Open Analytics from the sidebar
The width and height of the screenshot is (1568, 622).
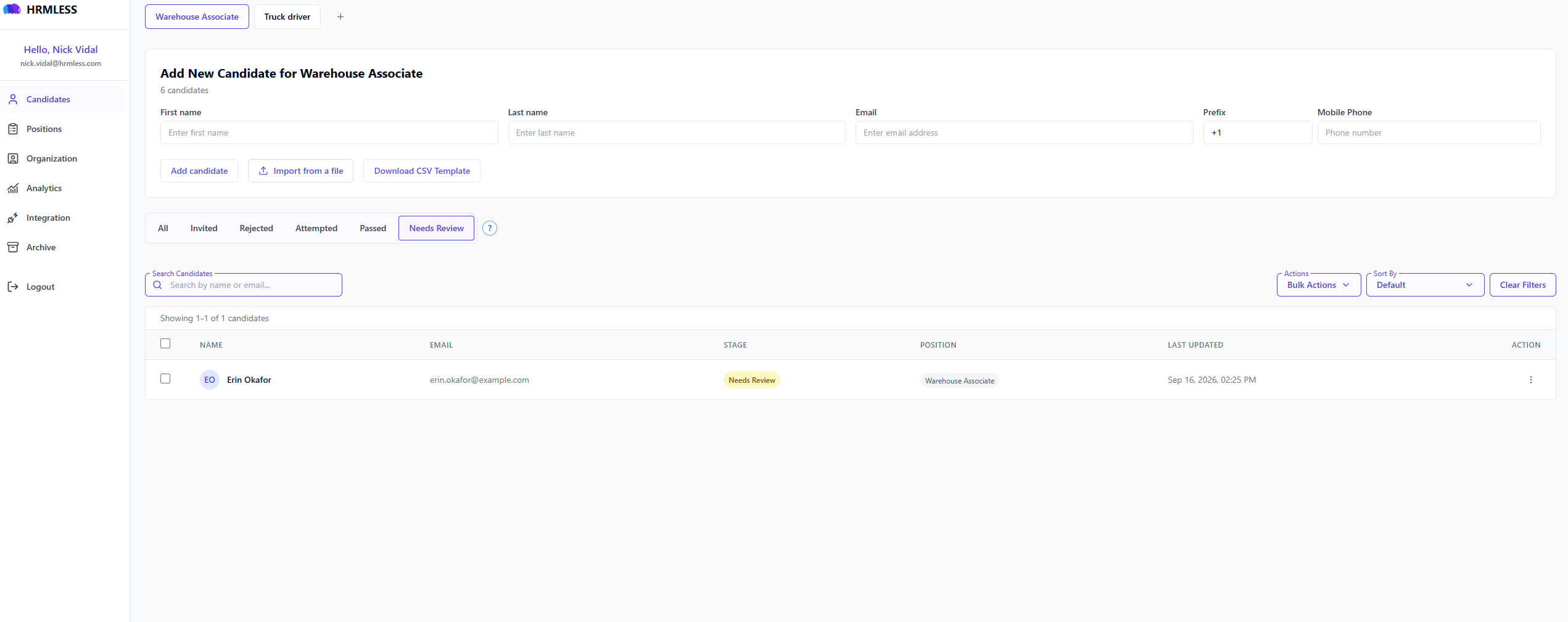[62, 188]
